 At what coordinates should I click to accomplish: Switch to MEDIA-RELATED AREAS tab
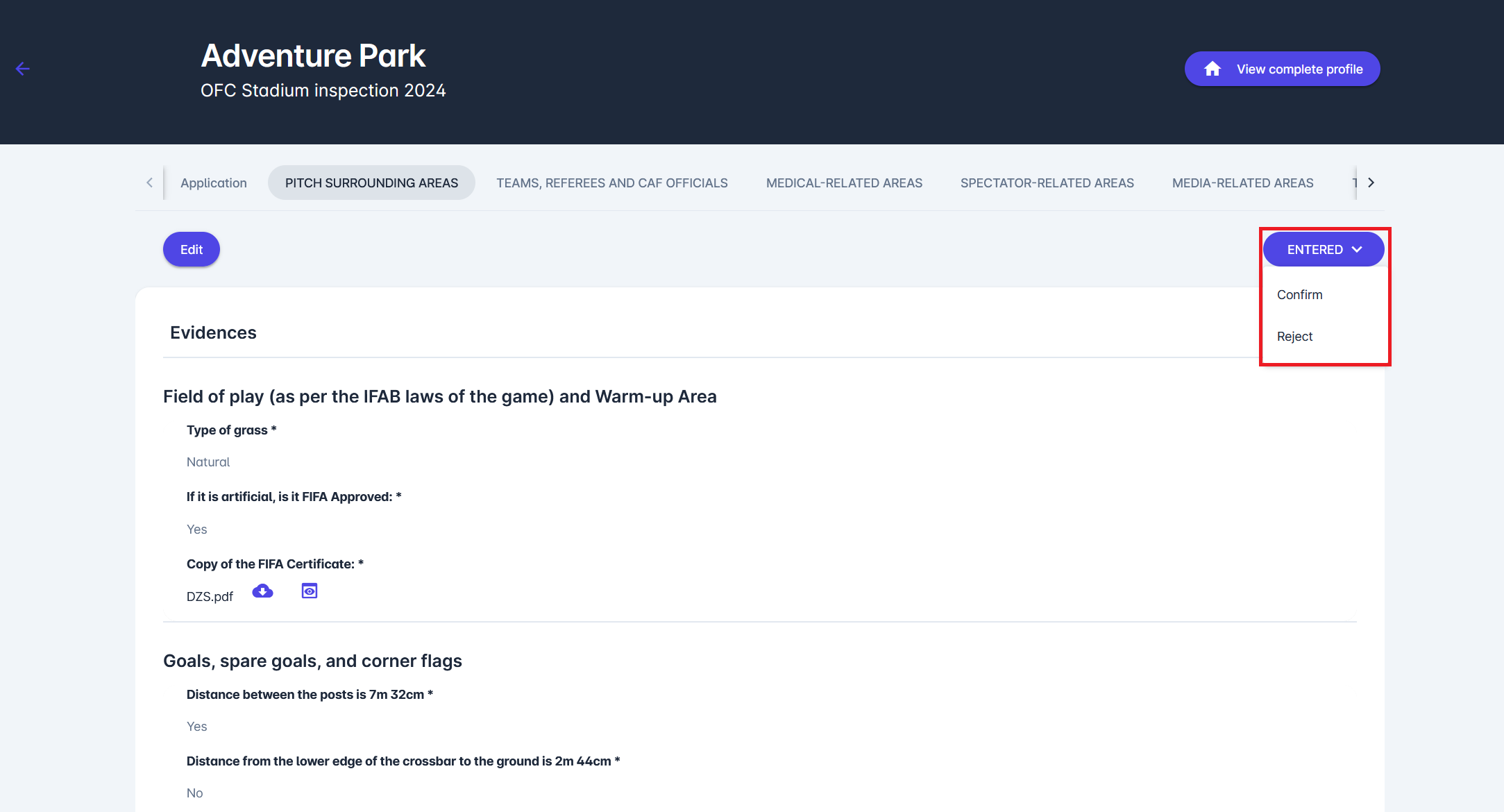click(x=1242, y=183)
